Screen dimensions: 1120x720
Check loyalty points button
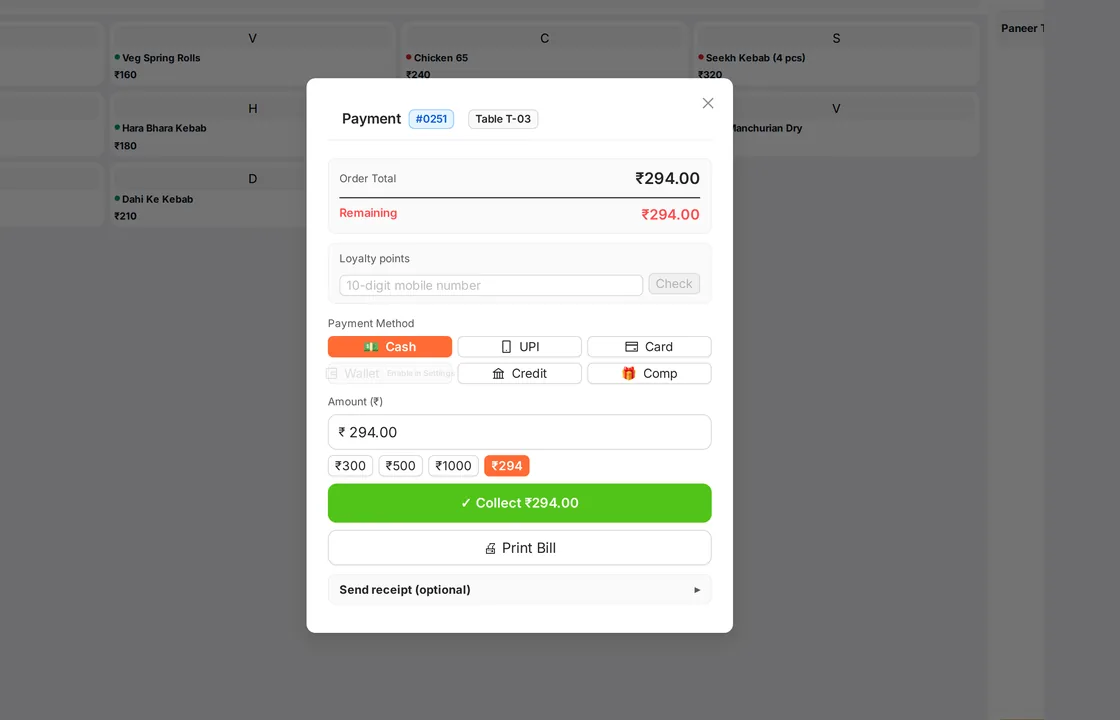(x=674, y=284)
